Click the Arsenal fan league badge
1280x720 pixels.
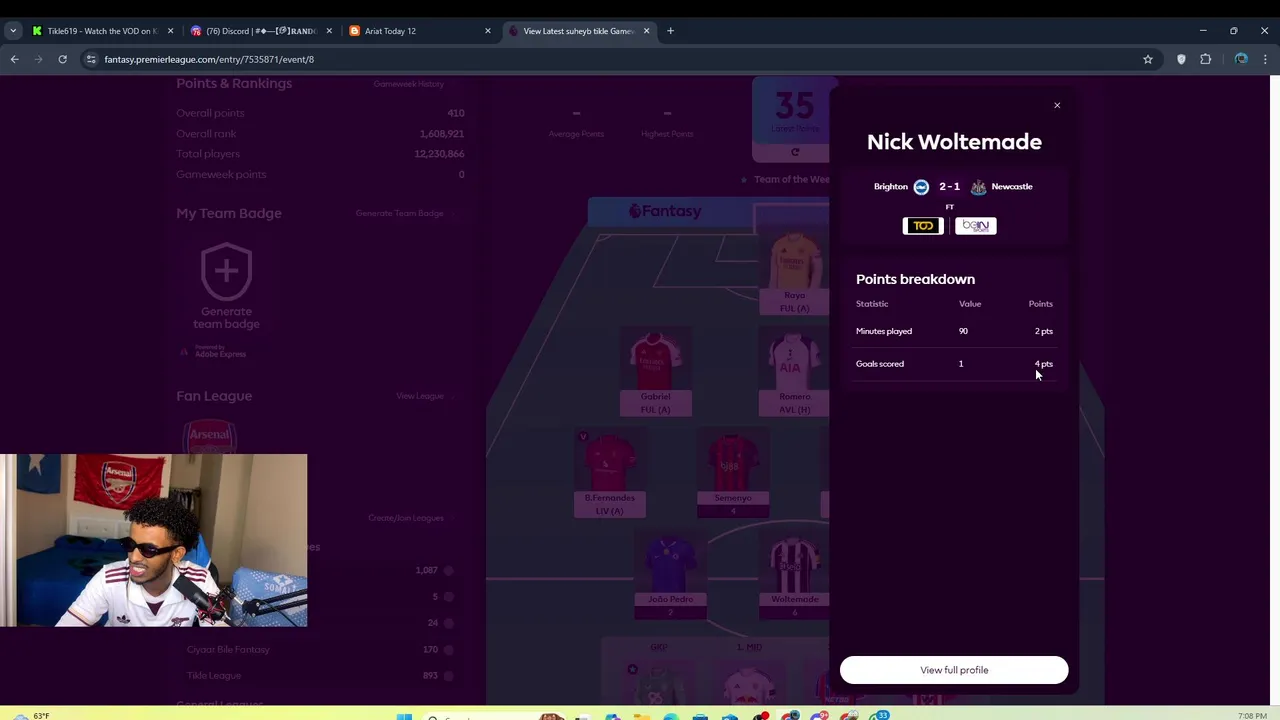click(x=210, y=437)
